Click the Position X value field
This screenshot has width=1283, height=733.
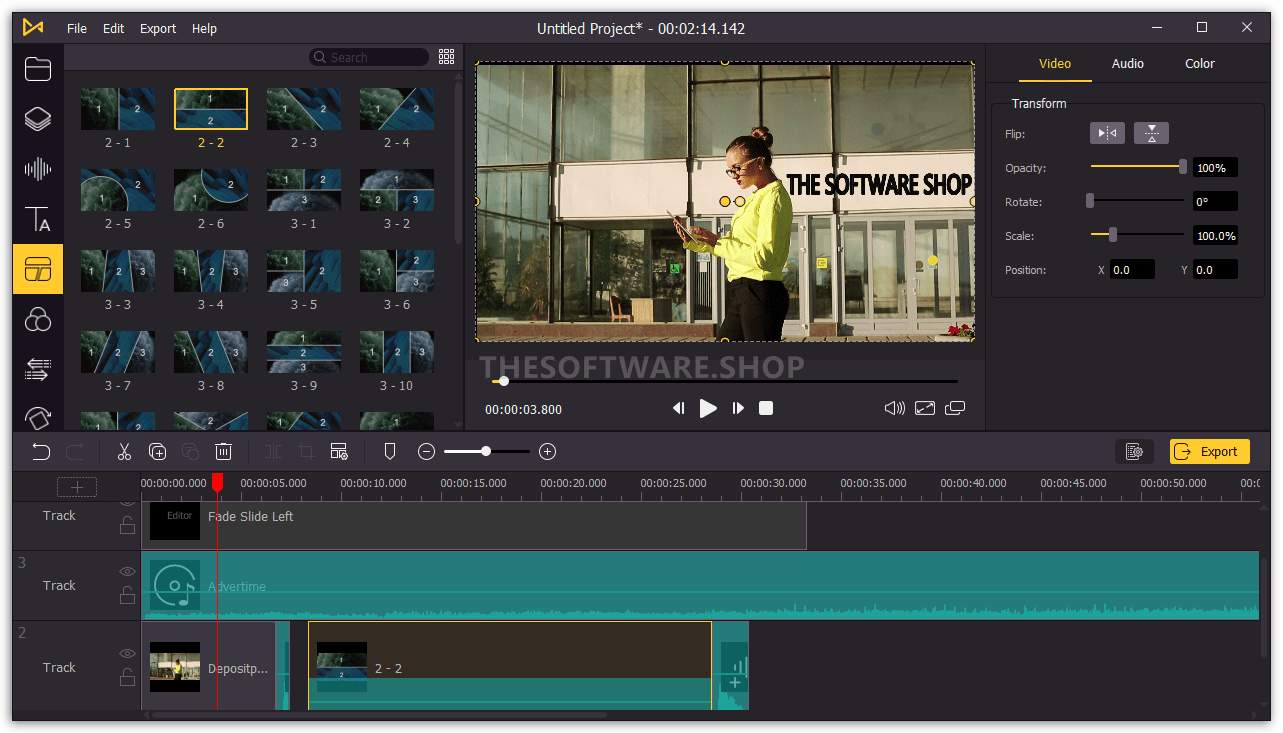[1132, 269]
